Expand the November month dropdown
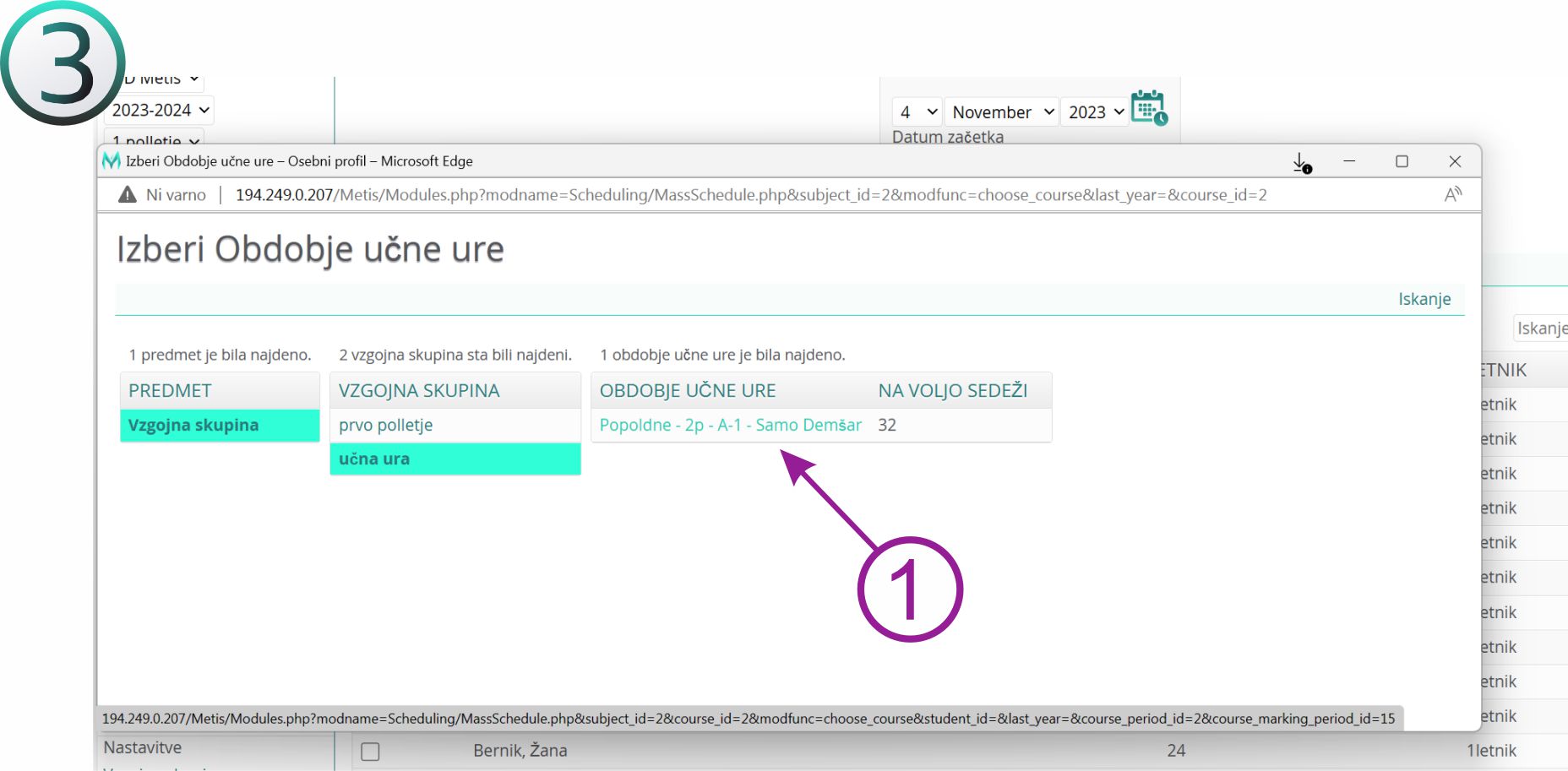 tap(1002, 112)
